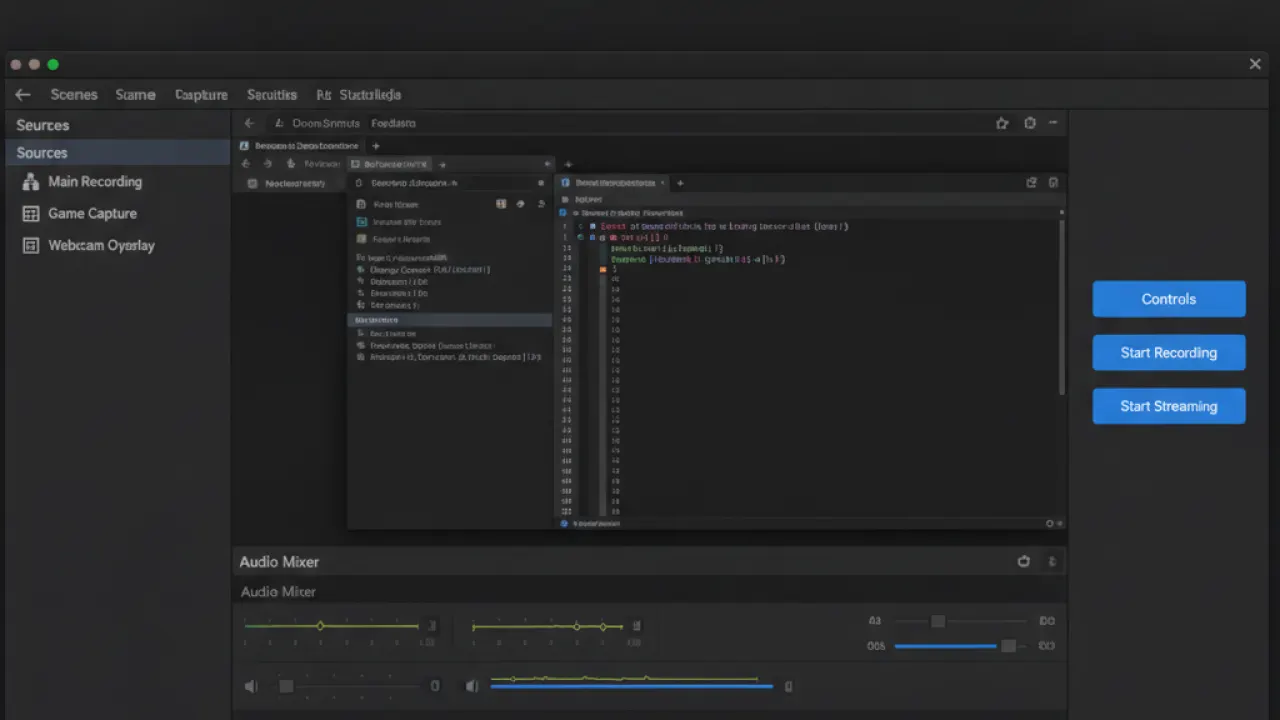Open the Capture menu
The height and width of the screenshot is (720, 1280).
(201, 95)
